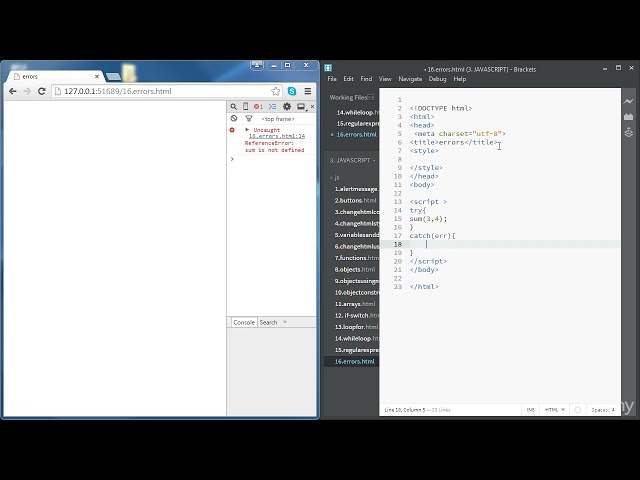Open DevTools settings gear icon

287,107
